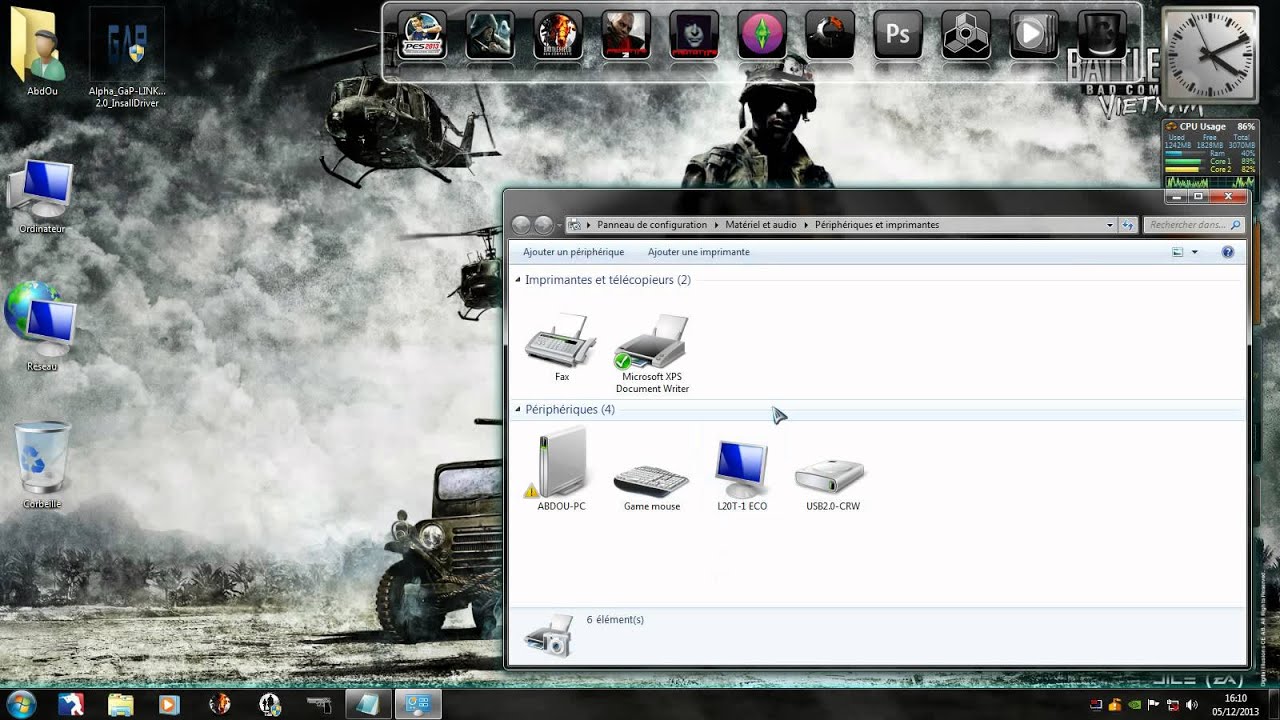Viewport: 1280px width, 720px height.
Task: Open the AbdOu folder on desktop
Action: pos(40,52)
